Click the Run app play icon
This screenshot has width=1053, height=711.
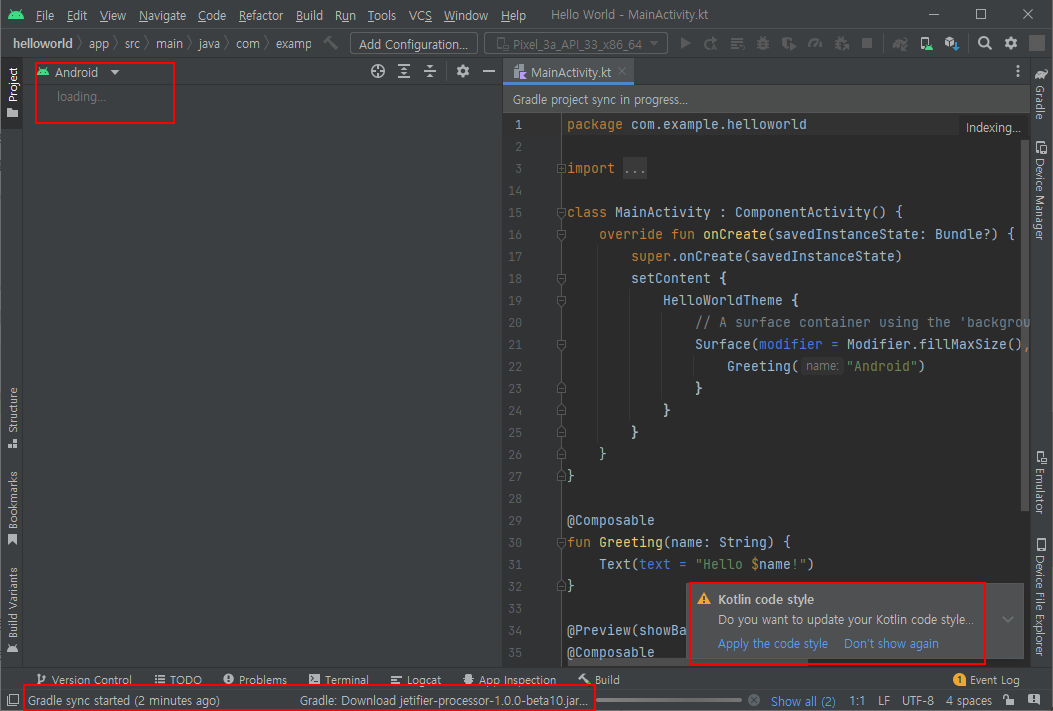pos(685,44)
